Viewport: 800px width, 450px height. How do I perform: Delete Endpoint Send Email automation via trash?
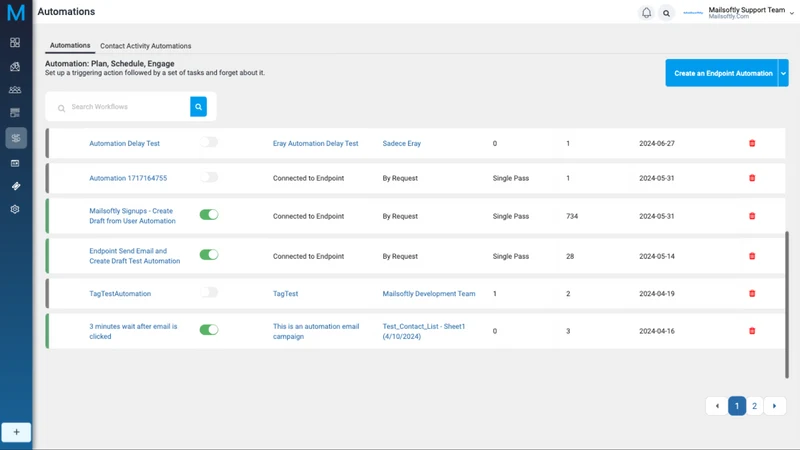752,256
